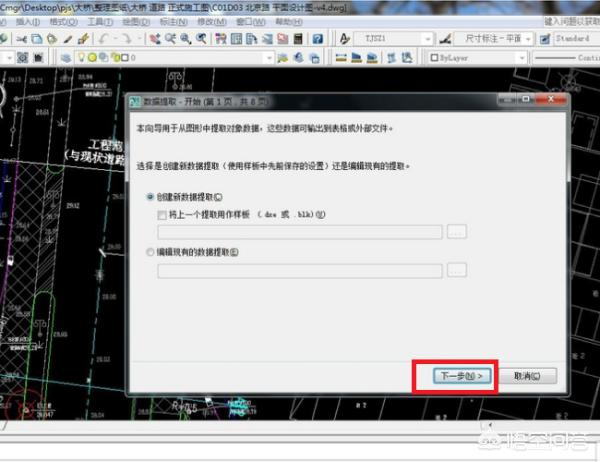600x462 pixels.
Task: Click the Redo arrow in the toolbar
Action: (129, 39)
